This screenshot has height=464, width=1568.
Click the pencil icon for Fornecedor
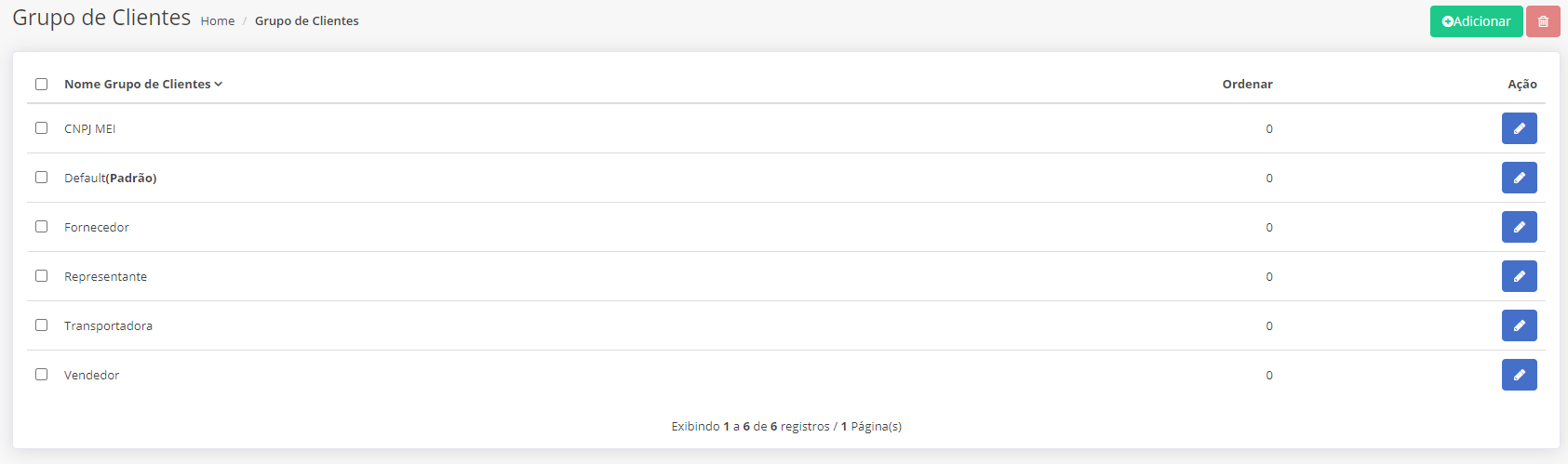coord(1519,227)
